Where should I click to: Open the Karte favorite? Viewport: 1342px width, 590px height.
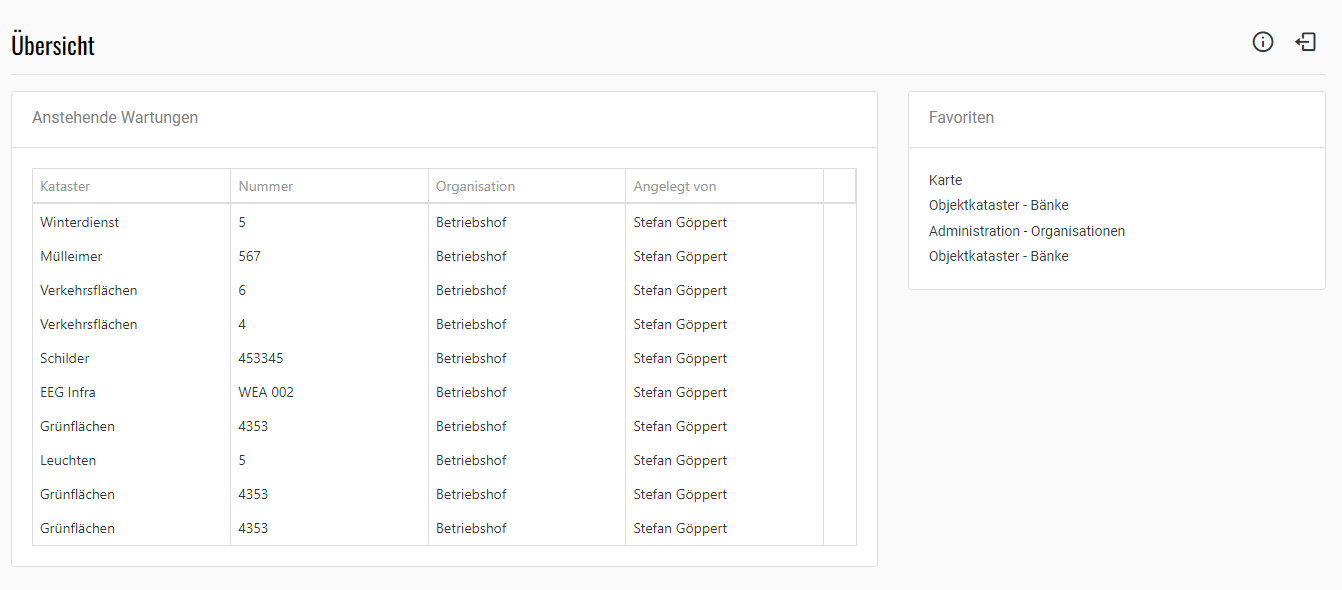(945, 180)
